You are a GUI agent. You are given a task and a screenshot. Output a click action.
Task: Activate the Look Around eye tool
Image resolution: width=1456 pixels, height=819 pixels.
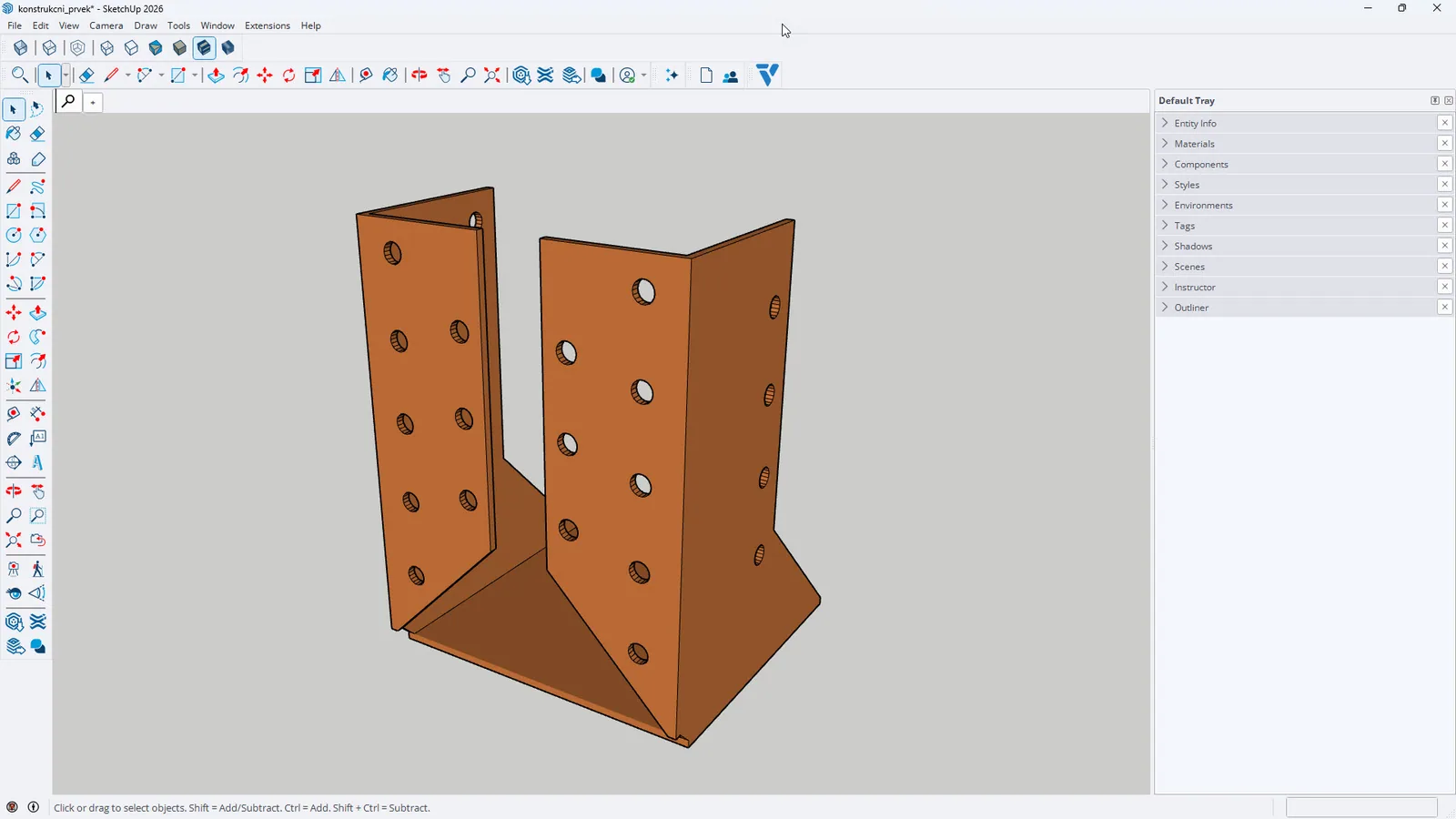(14, 593)
